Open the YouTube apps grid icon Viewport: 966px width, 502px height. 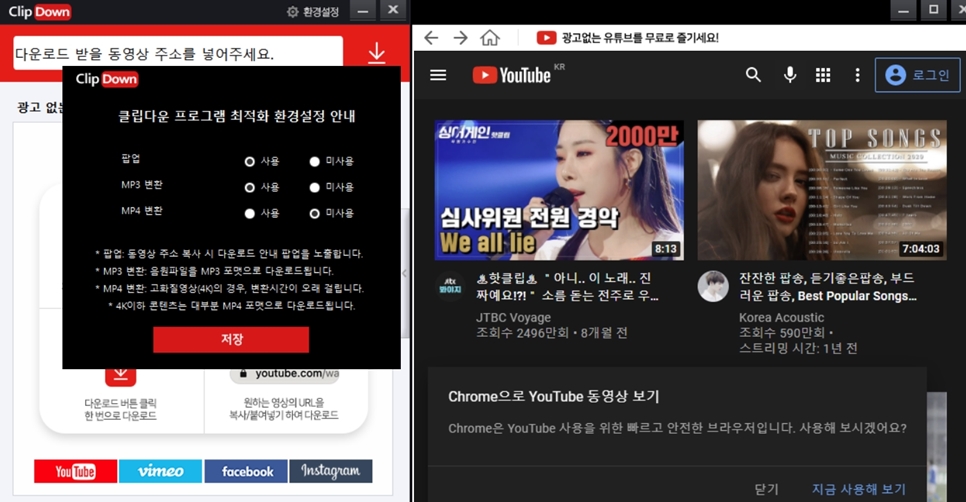point(823,75)
